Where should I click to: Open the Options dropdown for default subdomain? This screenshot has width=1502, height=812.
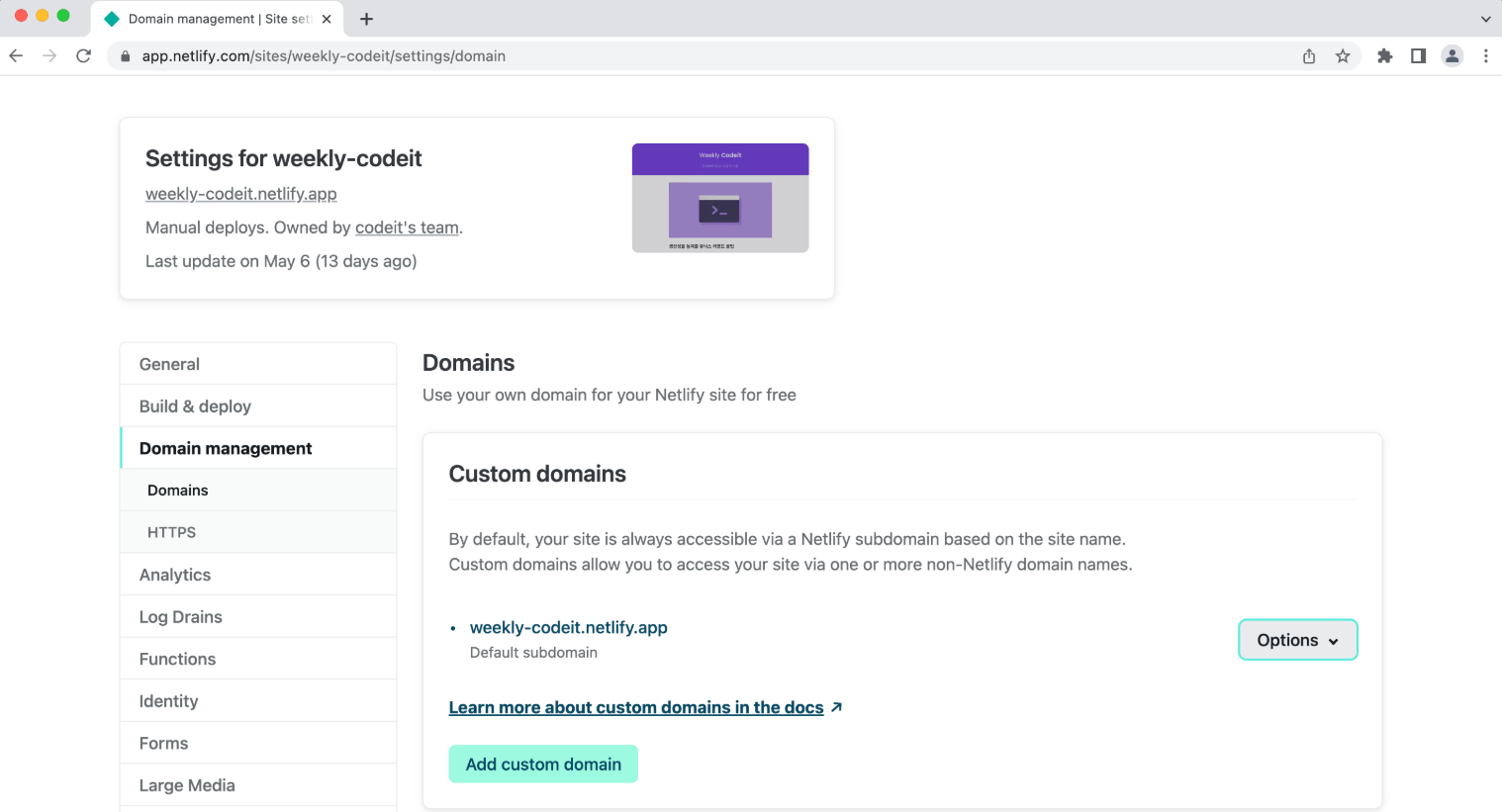(1297, 640)
